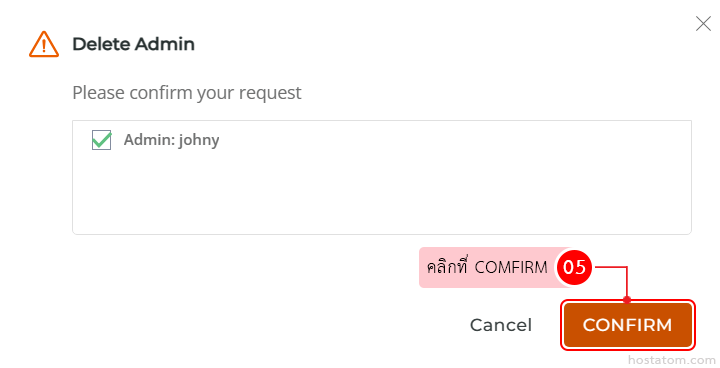Click the orange warning triangle icon

pyautogui.click(x=44, y=44)
